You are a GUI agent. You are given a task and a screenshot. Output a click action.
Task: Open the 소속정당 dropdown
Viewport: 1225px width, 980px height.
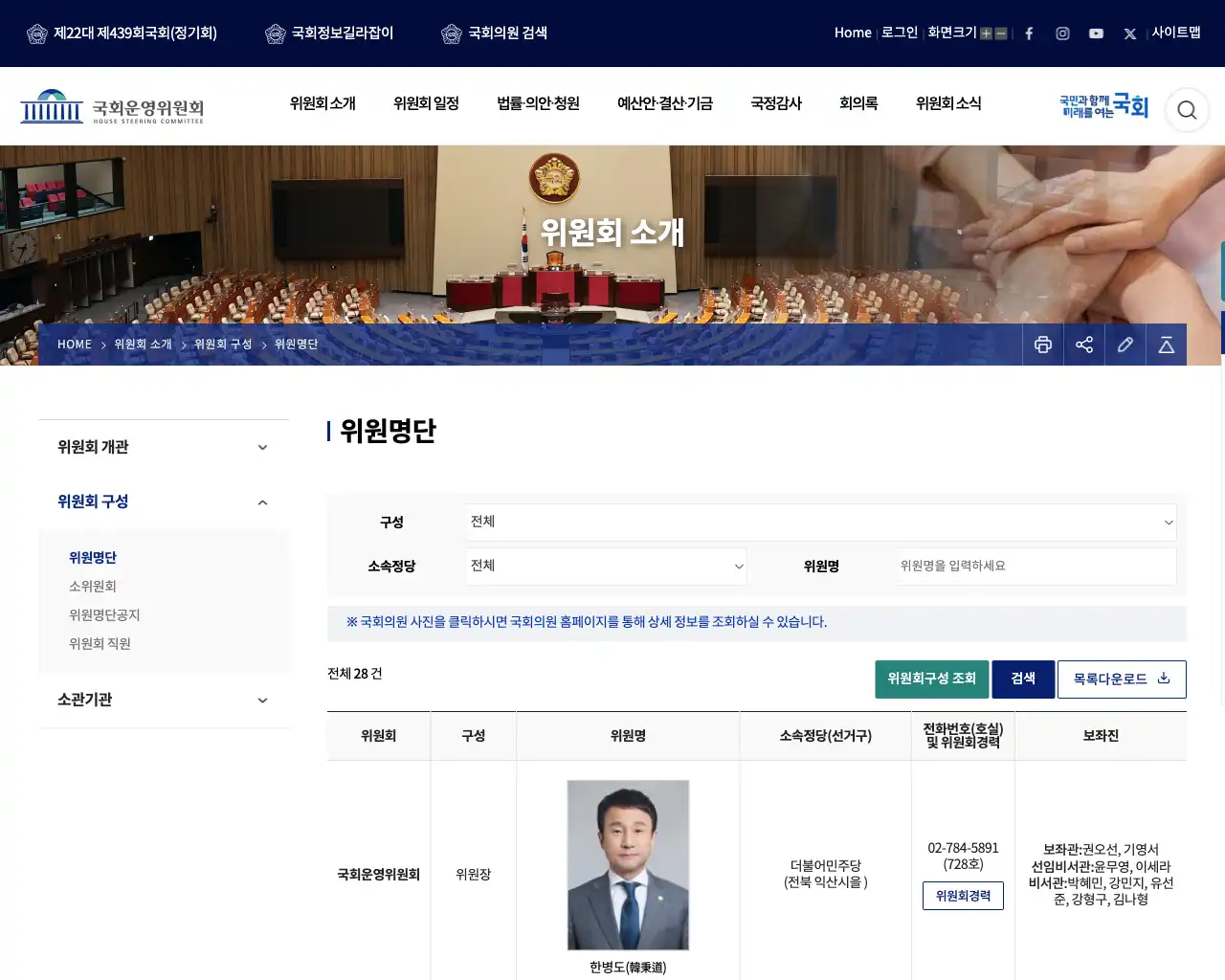coord(607,566)
